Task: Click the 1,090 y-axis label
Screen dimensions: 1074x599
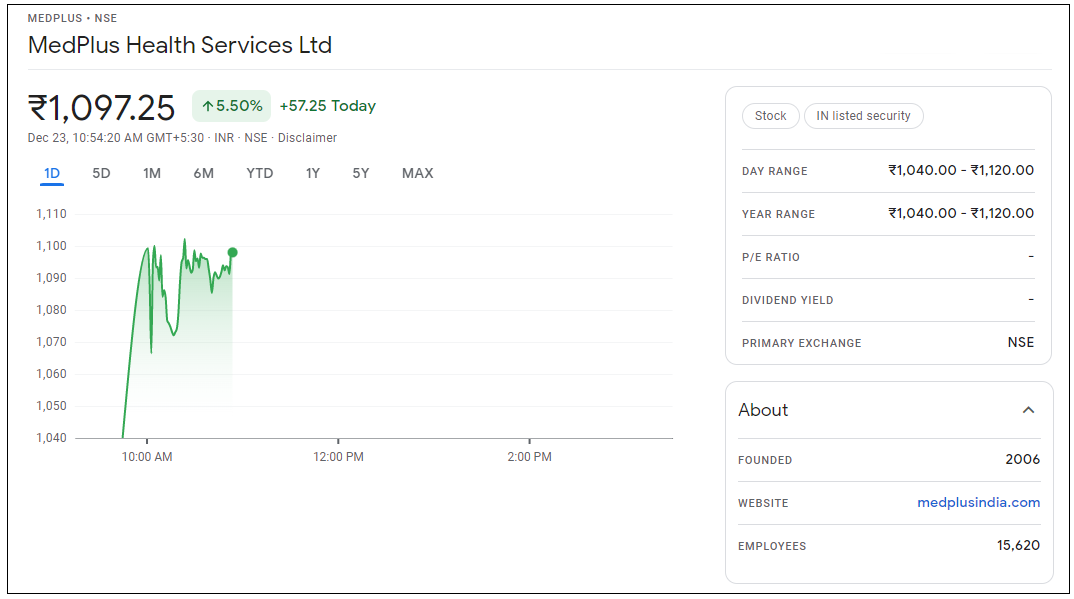Action: 51,278
